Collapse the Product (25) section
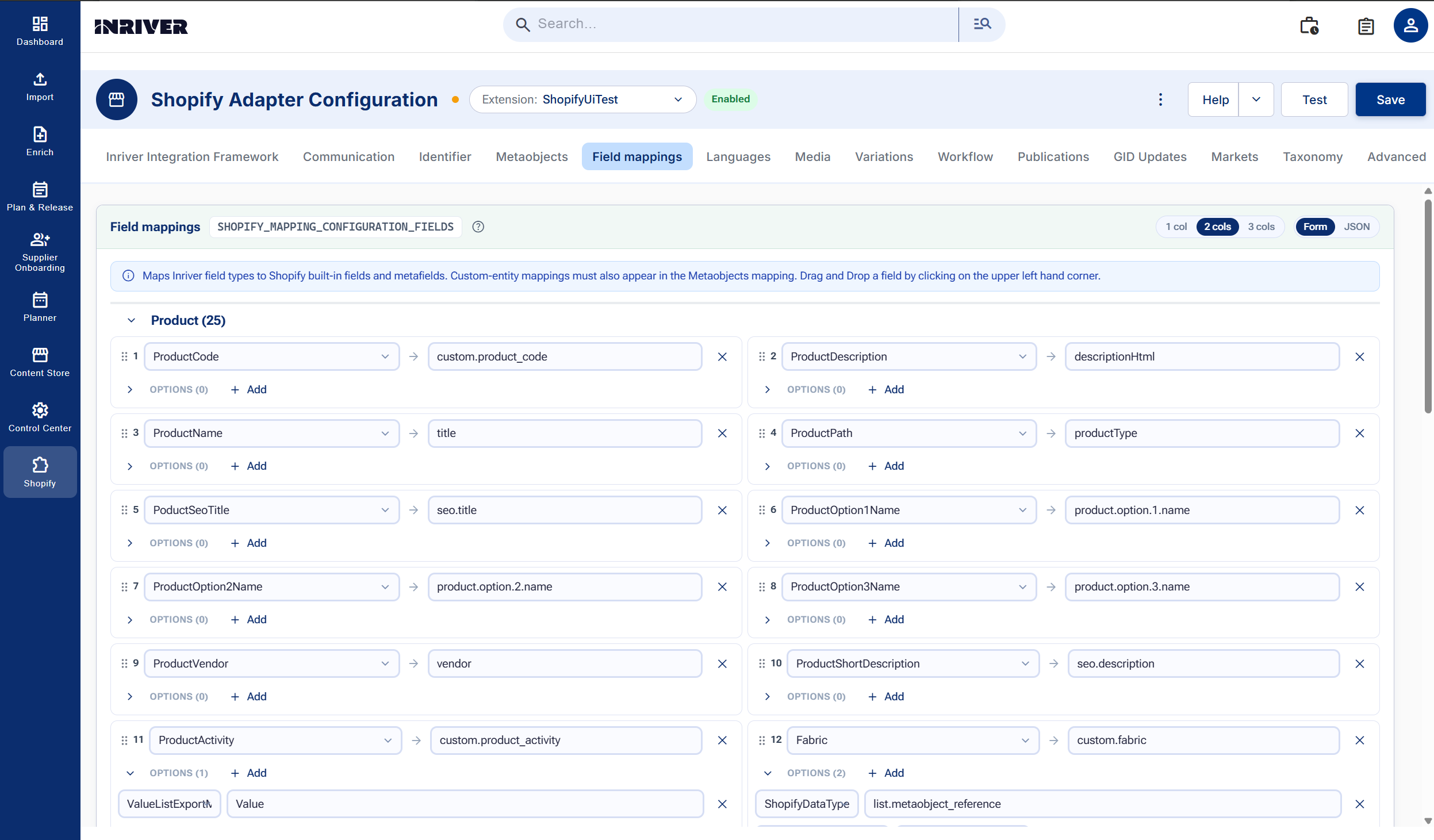1434x840 pixels. coord(131,320)
